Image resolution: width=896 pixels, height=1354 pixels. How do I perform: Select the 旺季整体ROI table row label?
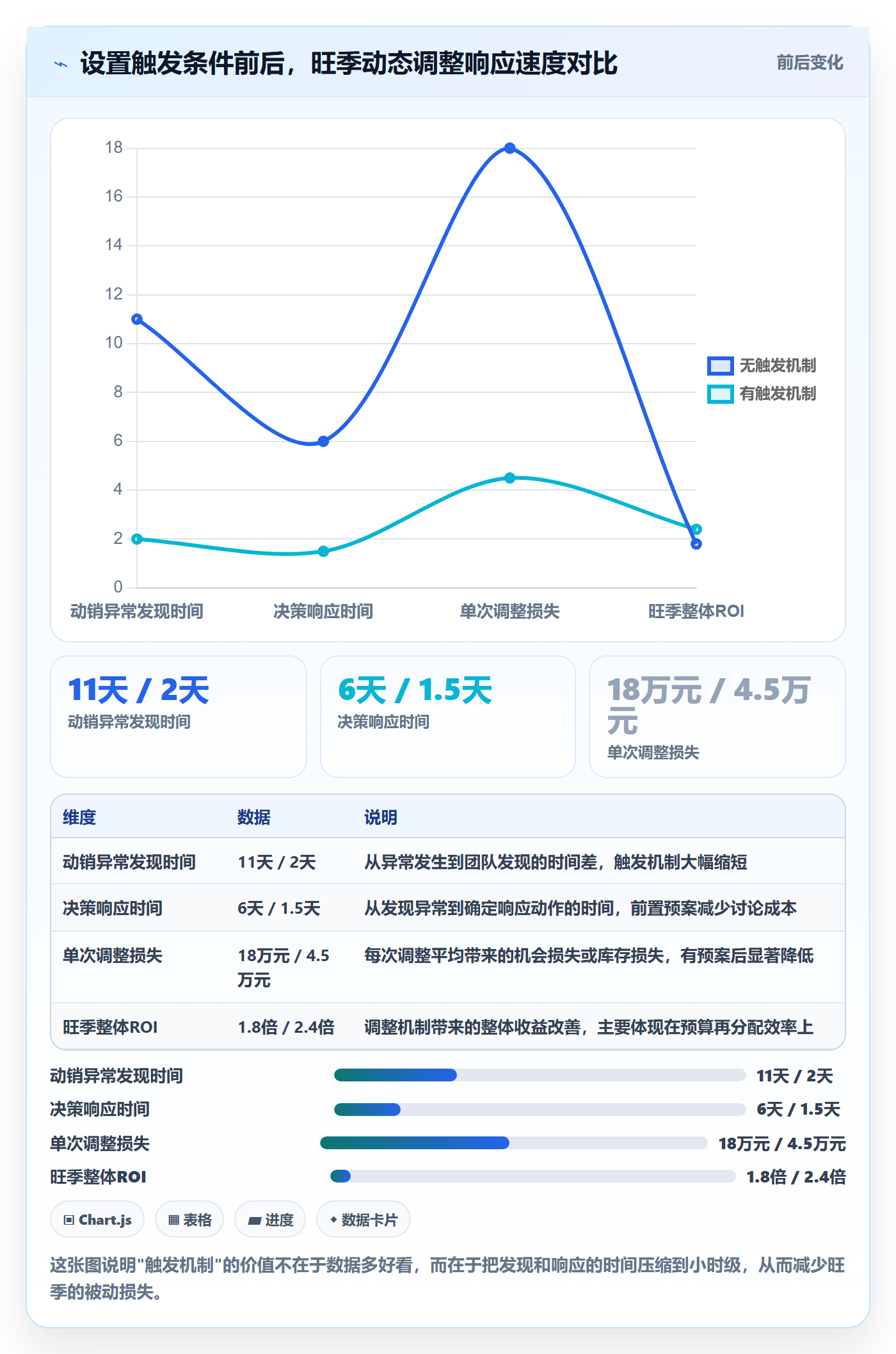coord(110,1027)
